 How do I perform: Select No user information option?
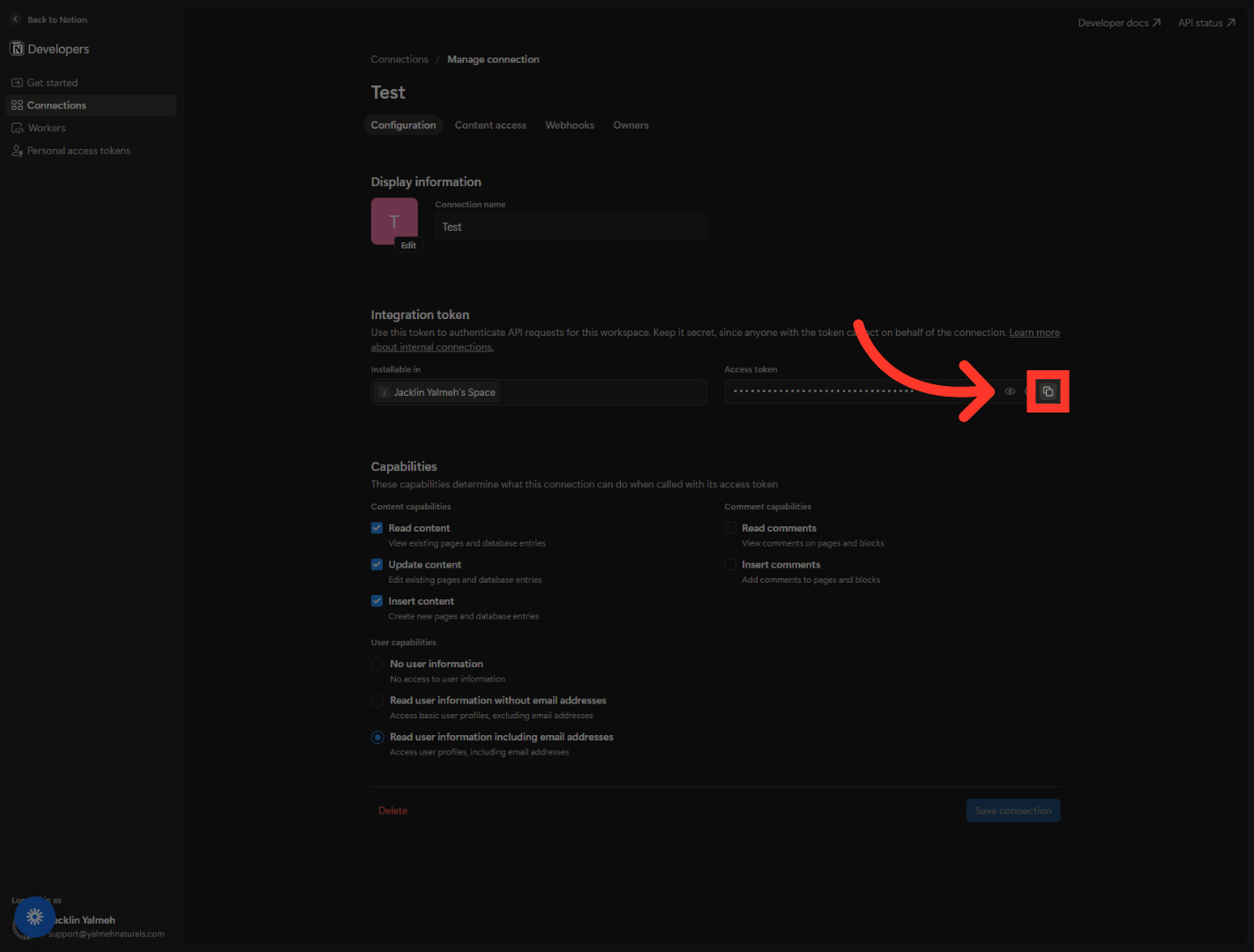[x=377, y=664]
